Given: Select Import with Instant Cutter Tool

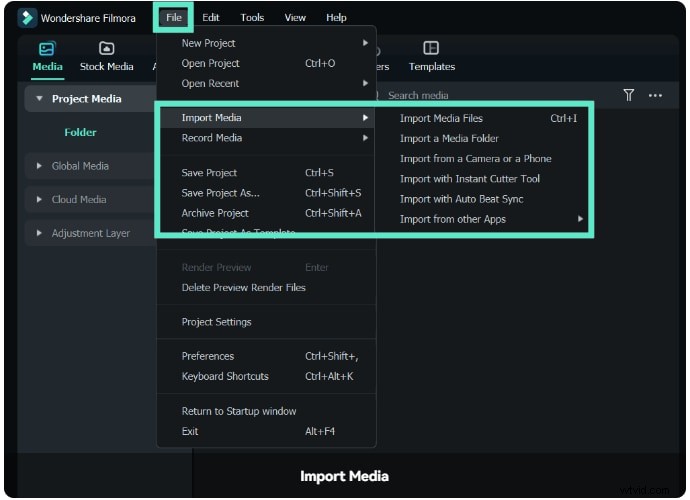Looking at the screenshot, I should [469, 179].
